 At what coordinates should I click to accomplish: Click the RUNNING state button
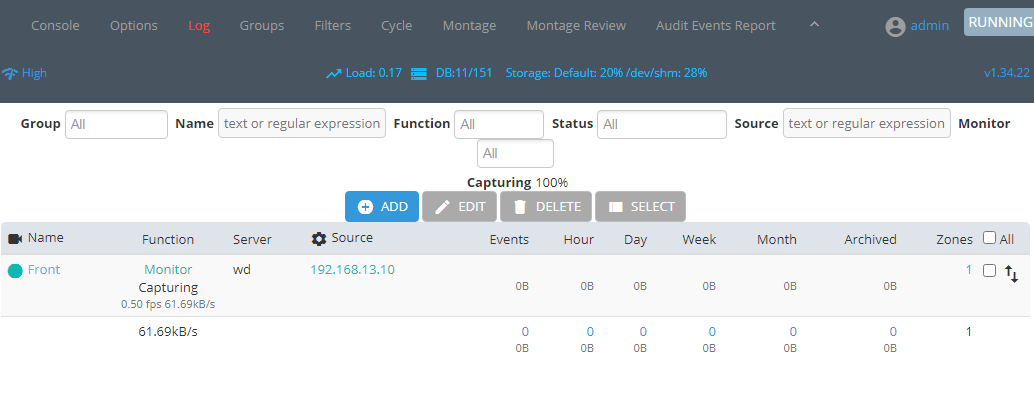999,22
